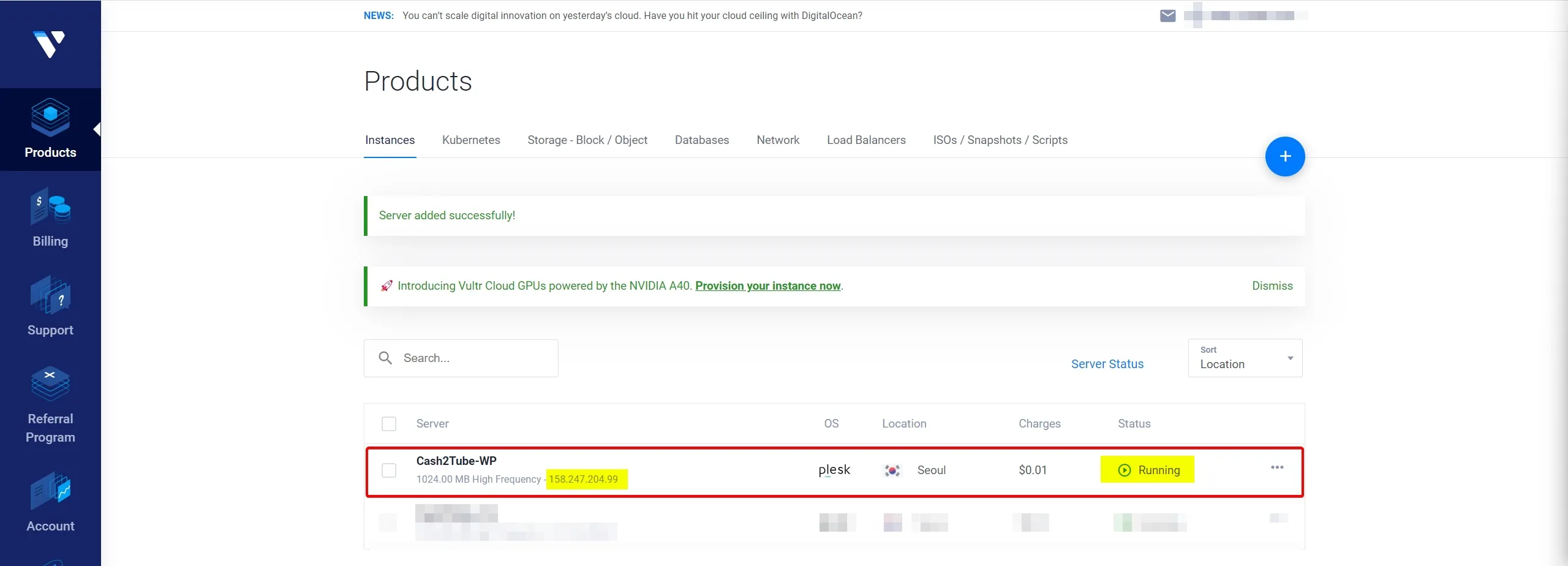Click the rocket icon in GPU announcement
Screen dimensions: 1568x566
pos(386,285)
